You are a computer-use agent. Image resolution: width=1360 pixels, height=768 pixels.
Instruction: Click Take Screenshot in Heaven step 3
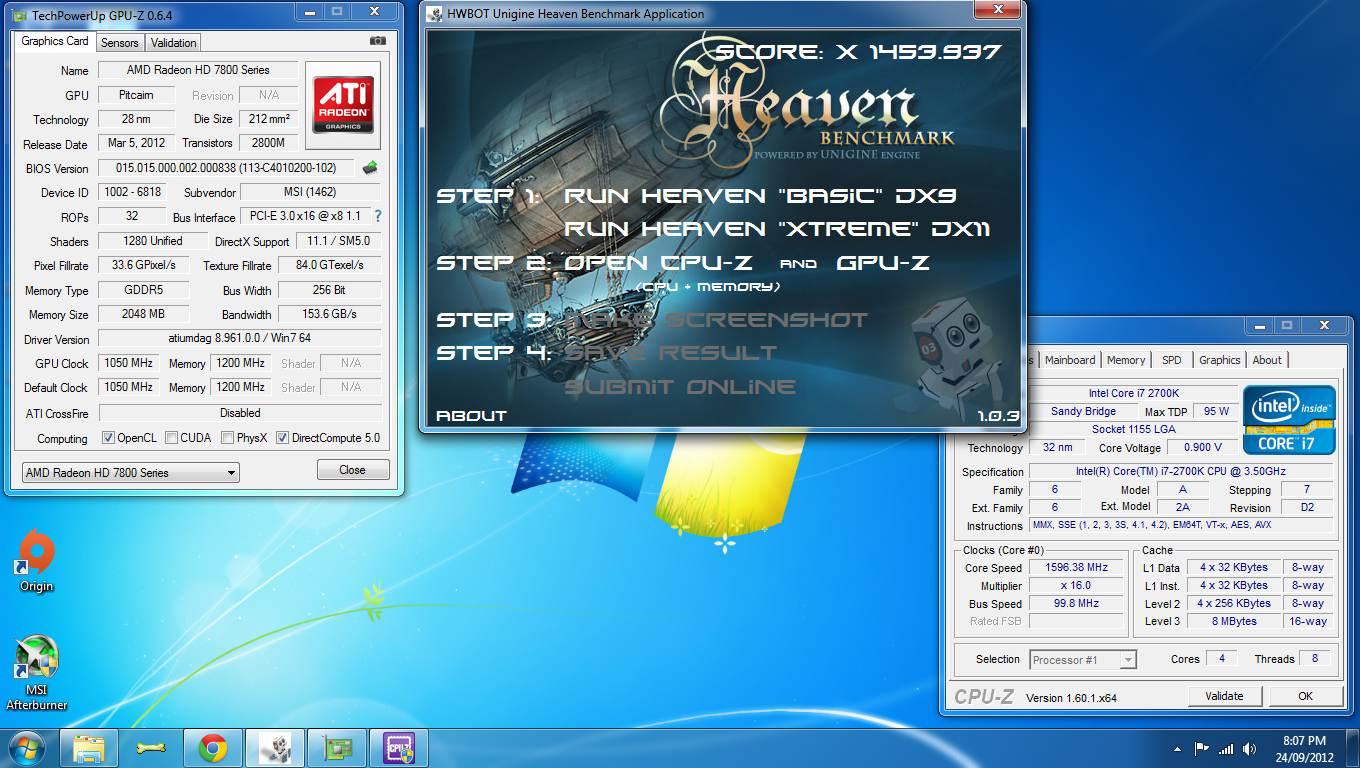[716, 320]
